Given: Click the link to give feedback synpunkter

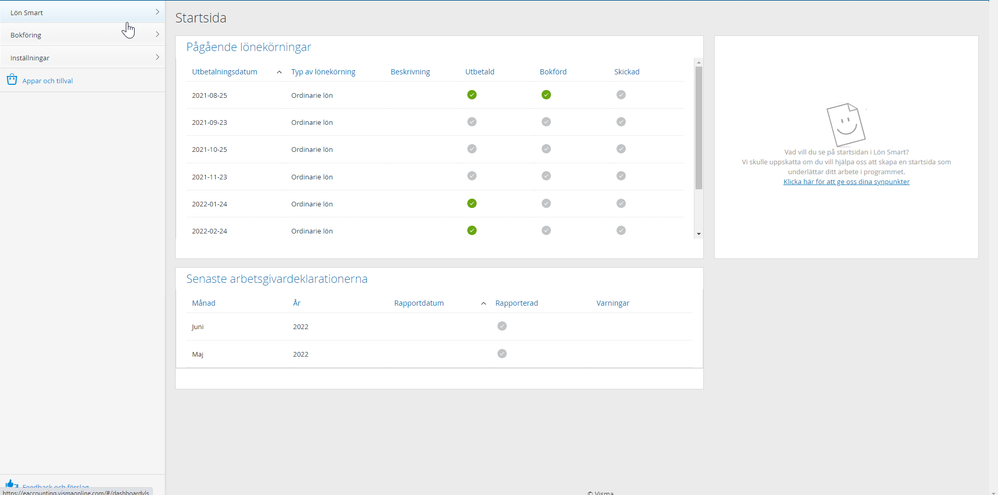Looking at the screenshot, I should (x=846, y=182).
